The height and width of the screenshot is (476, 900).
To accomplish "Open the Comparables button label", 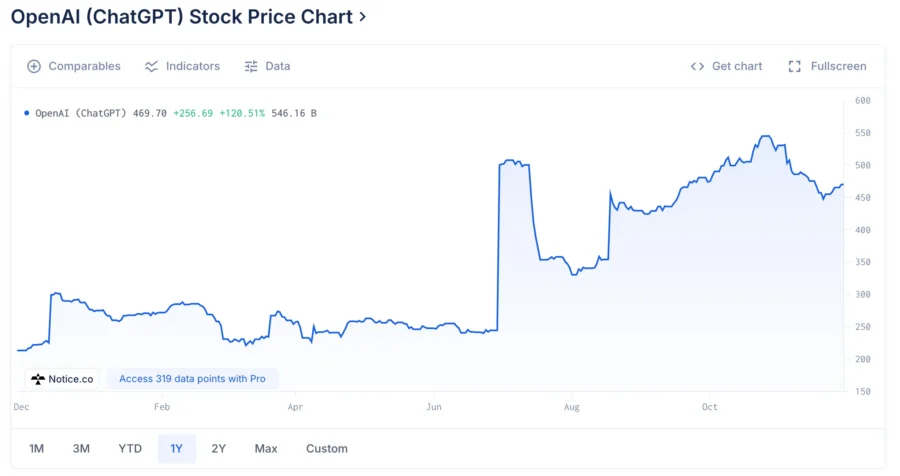I will tap(84, 67).
